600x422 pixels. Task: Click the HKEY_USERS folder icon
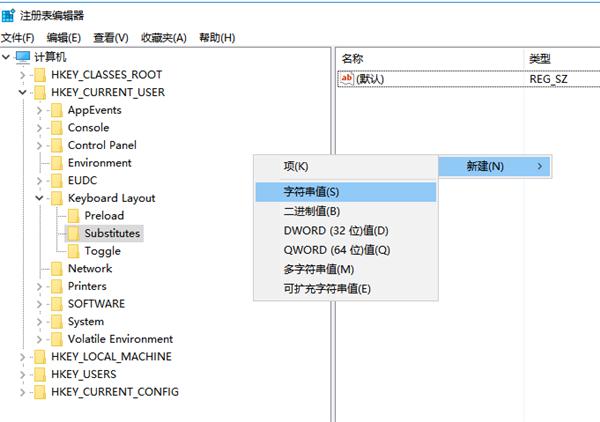tap(40, 374)
